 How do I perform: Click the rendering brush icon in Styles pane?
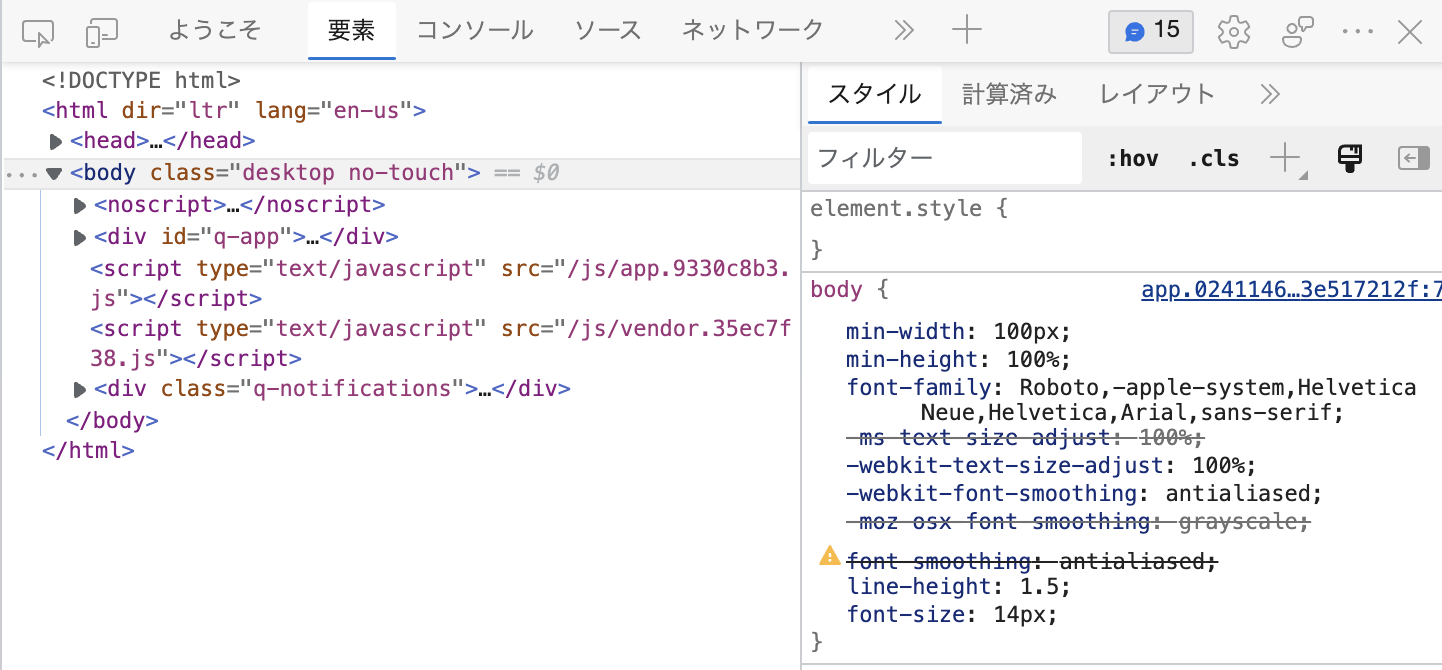tap(1350, 158)
